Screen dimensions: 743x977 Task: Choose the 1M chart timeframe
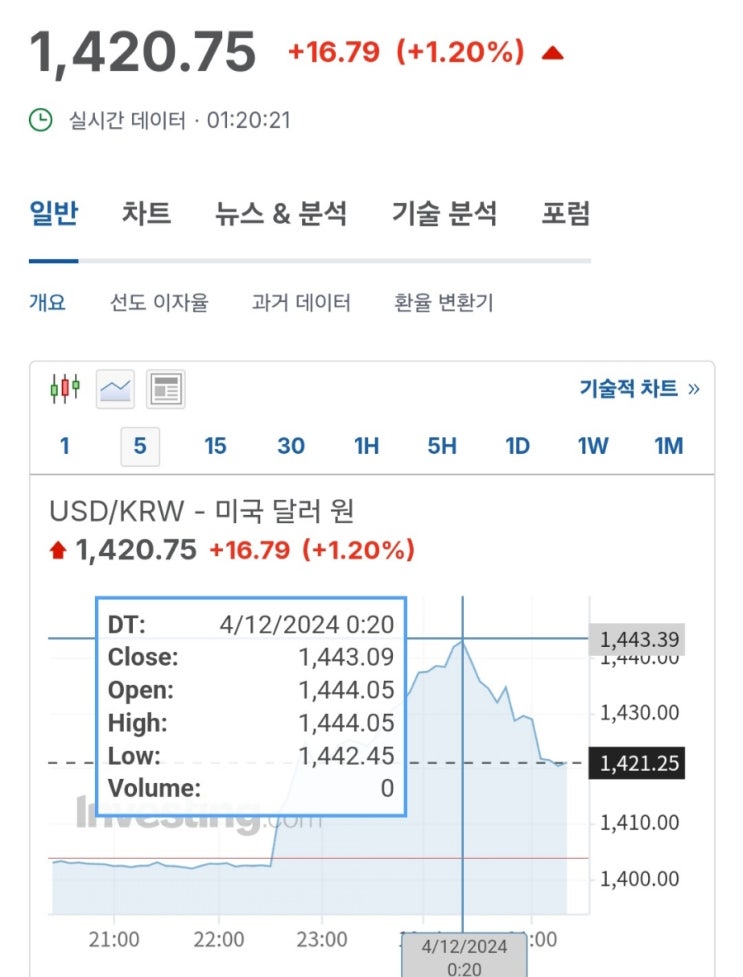pyautogui.click(x=668, y=446)
